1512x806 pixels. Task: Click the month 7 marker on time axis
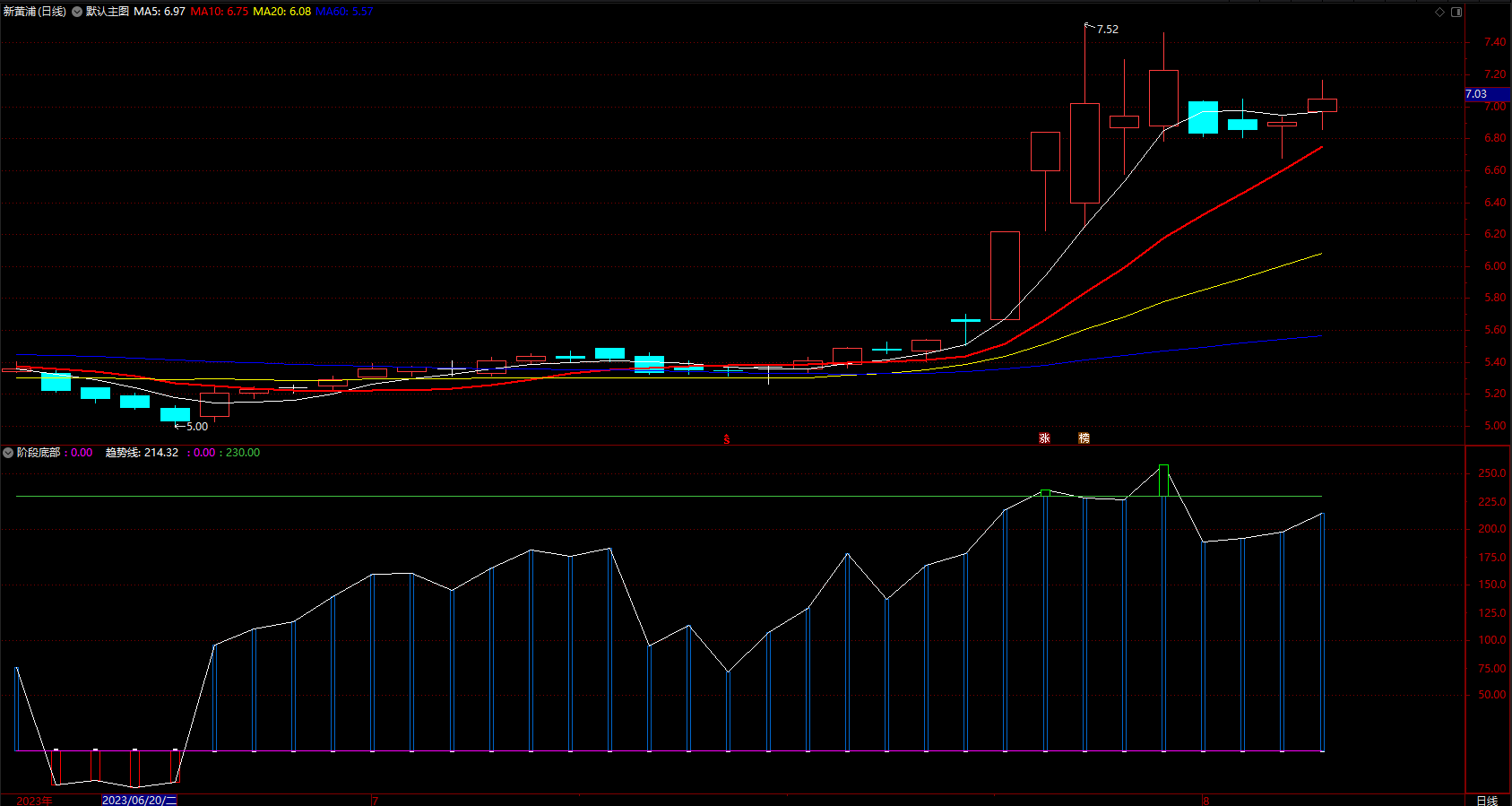tap(375, 801)
